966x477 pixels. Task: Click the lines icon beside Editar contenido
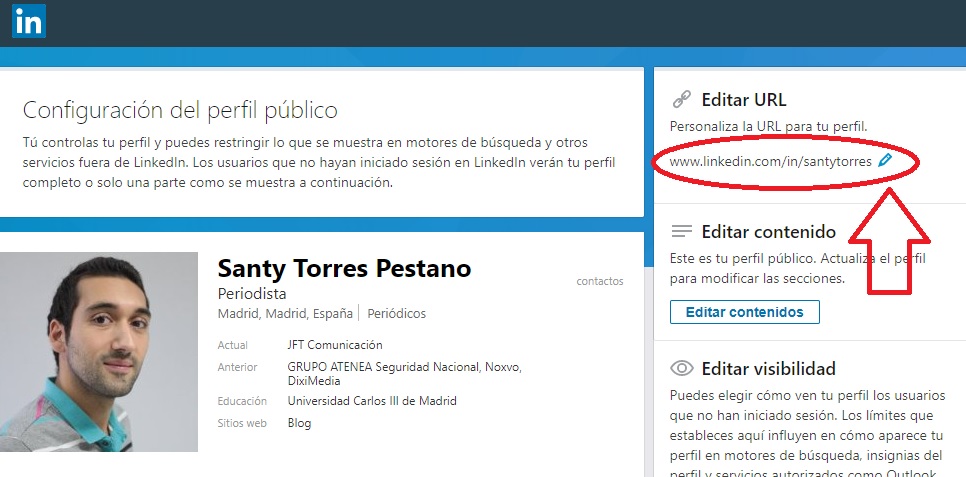coord(682,232)
